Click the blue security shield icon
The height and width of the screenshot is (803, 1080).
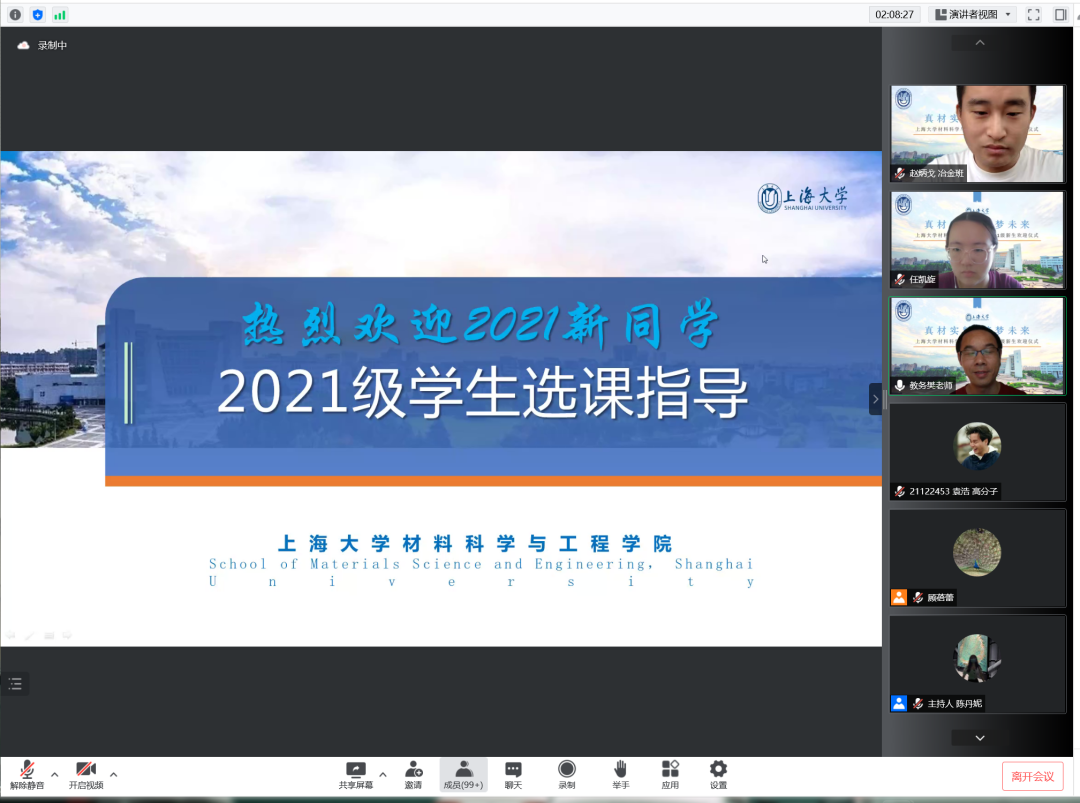(x=37, y=14)
